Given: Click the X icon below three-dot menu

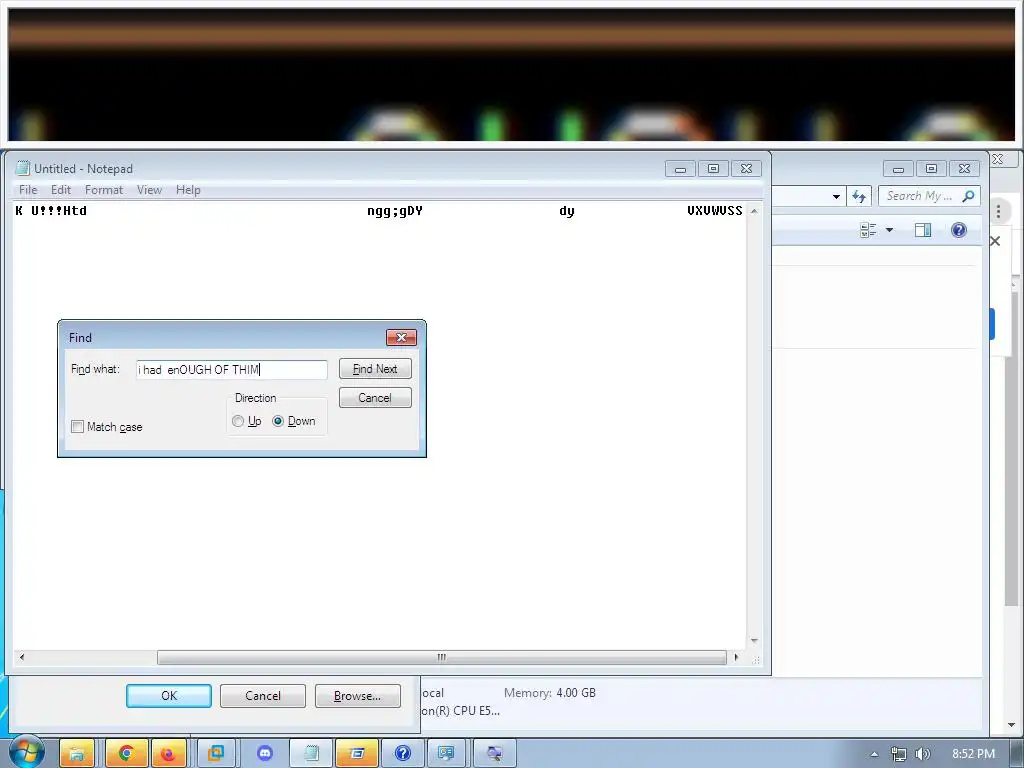Looking at the screenshot, I should [995, 241].
